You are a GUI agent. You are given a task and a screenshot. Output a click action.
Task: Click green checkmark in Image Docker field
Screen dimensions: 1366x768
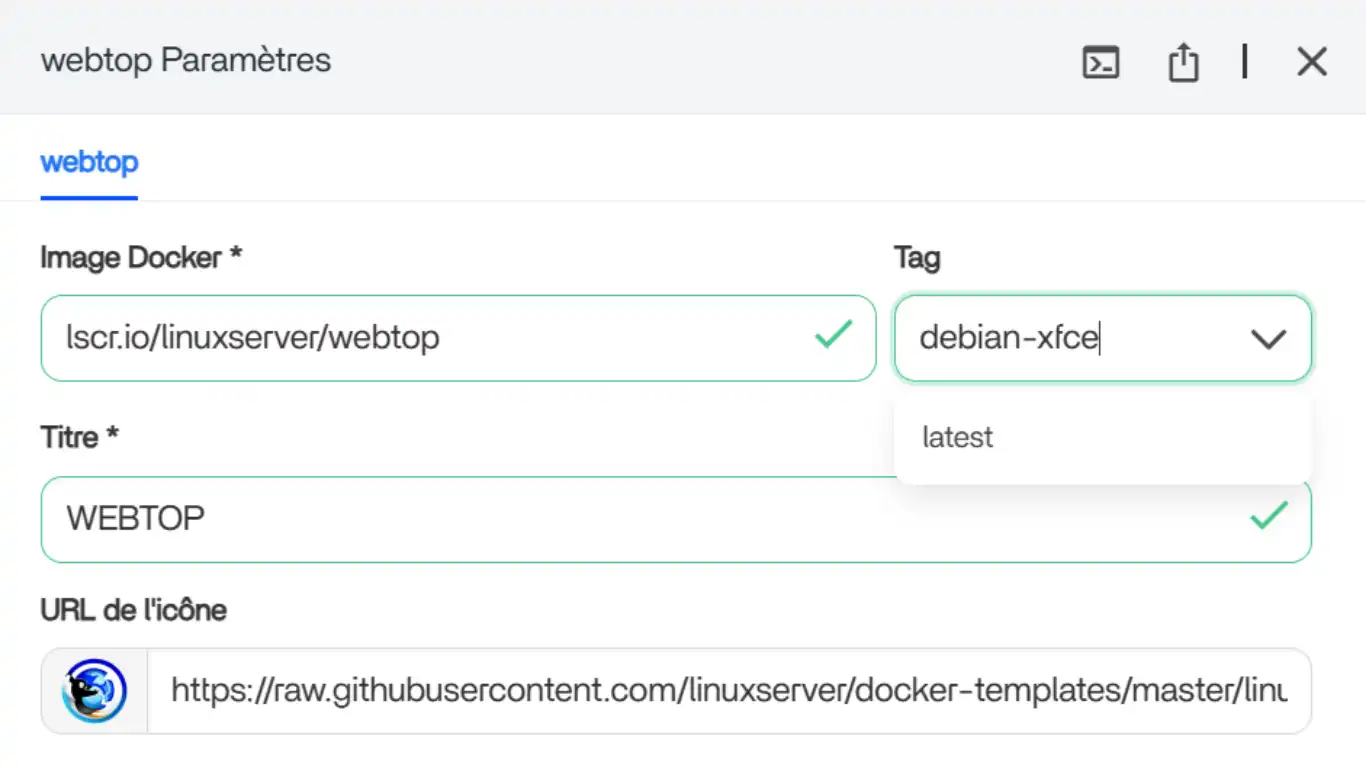click(x=832, y=334)
